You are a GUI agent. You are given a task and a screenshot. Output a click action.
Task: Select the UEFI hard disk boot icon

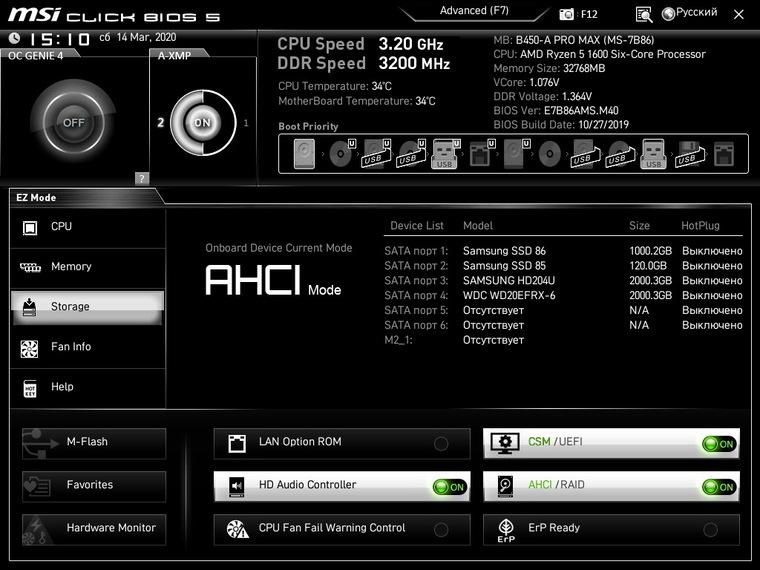pos(516,154)
